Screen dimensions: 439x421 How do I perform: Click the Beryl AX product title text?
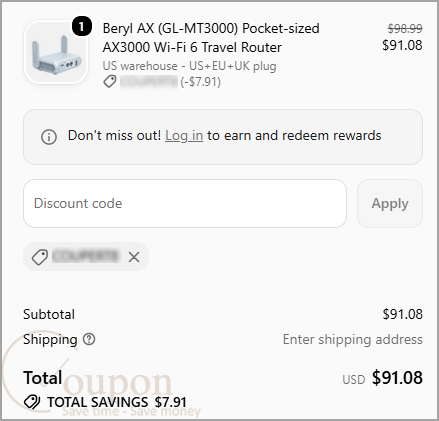[x=211, y=38]
